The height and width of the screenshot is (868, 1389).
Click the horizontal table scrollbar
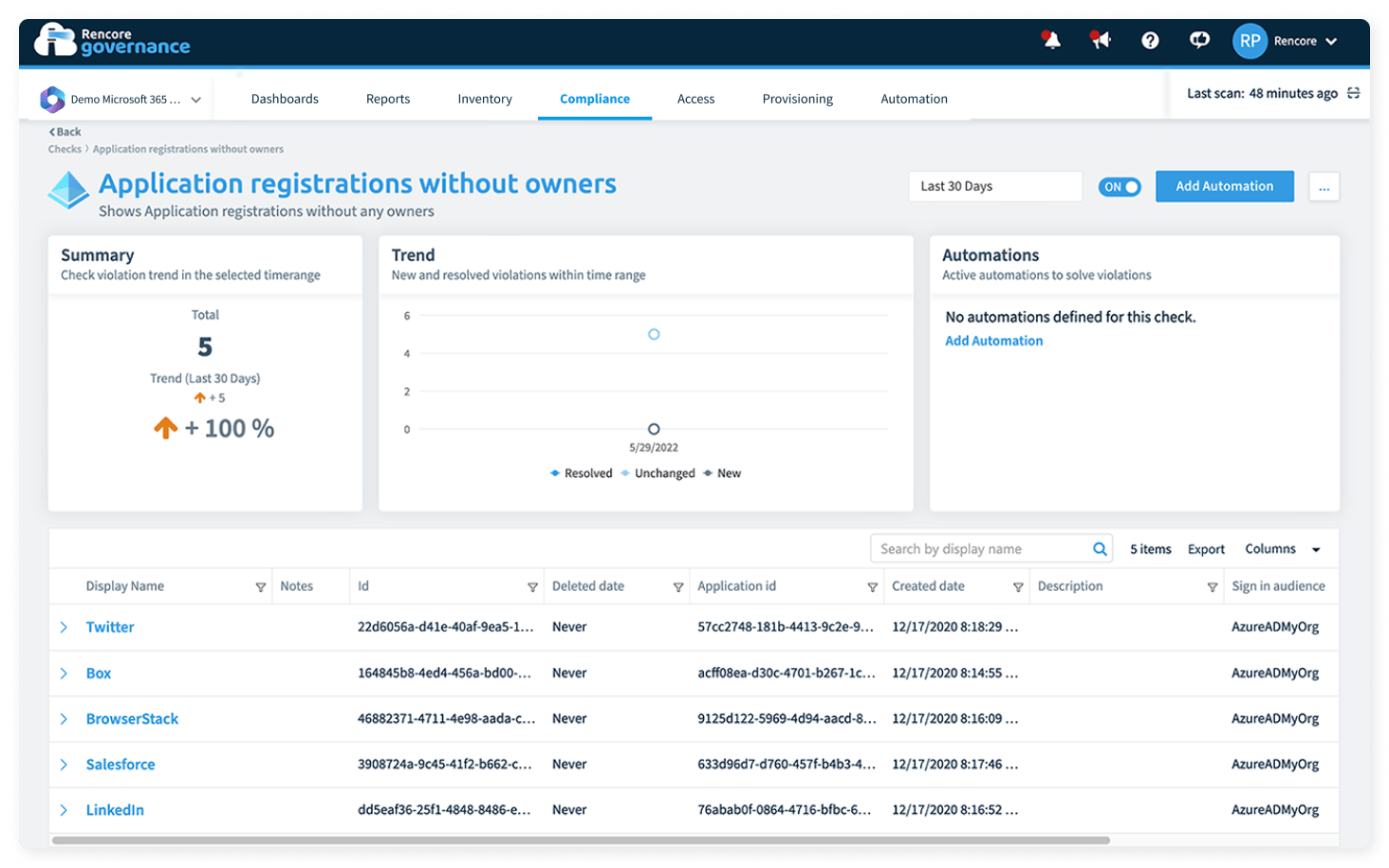point(581,840)
